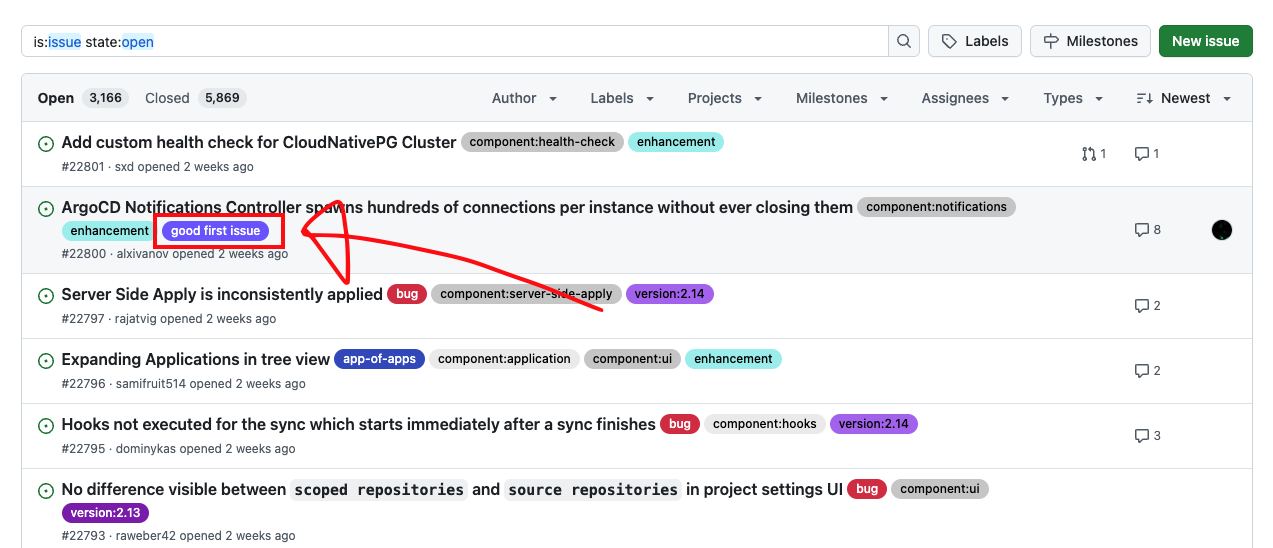Switch to the Open issues tab
The image size is (1273, 548).
click(83, 98)
